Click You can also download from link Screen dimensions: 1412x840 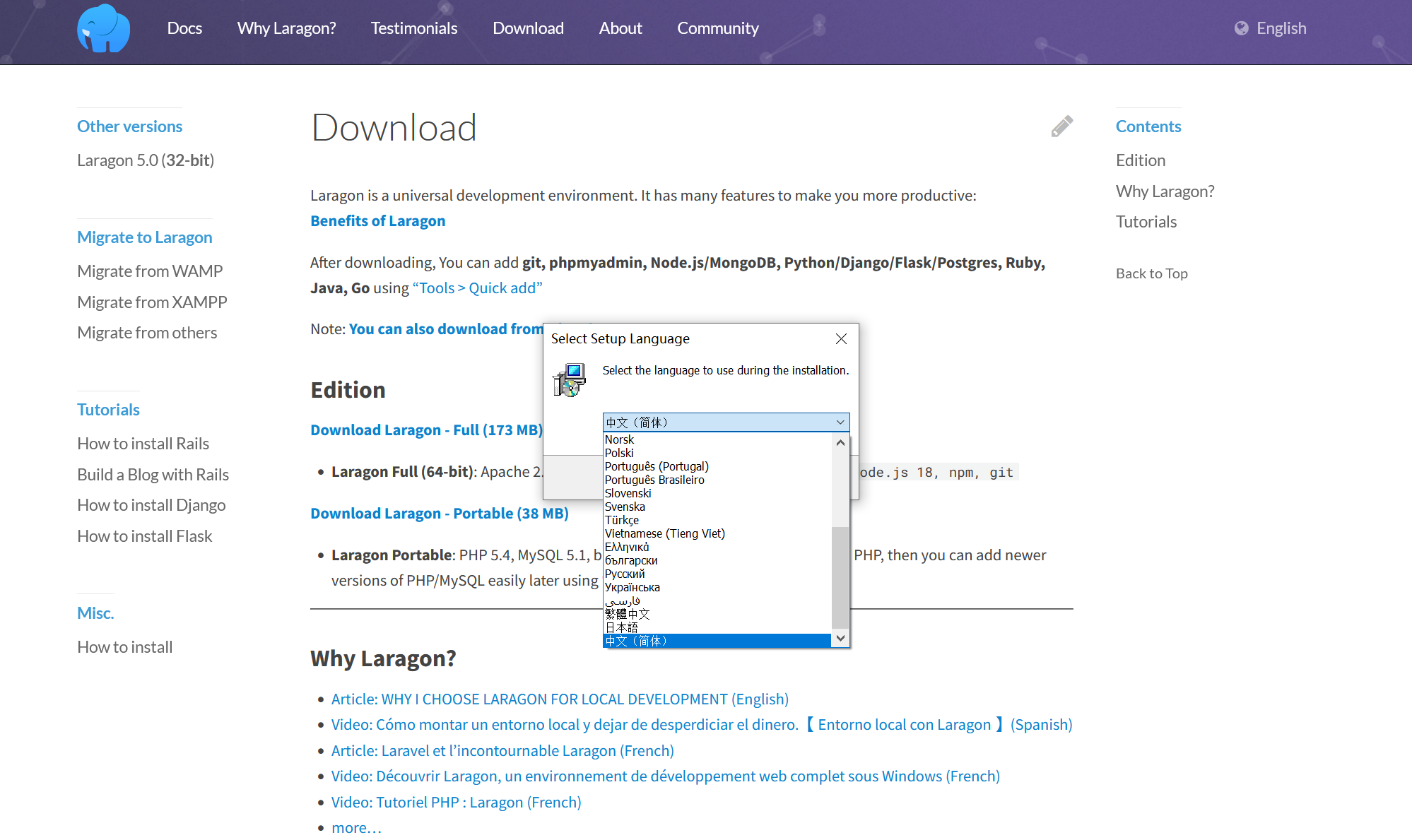pyautogui.click(x=445, y=329)
